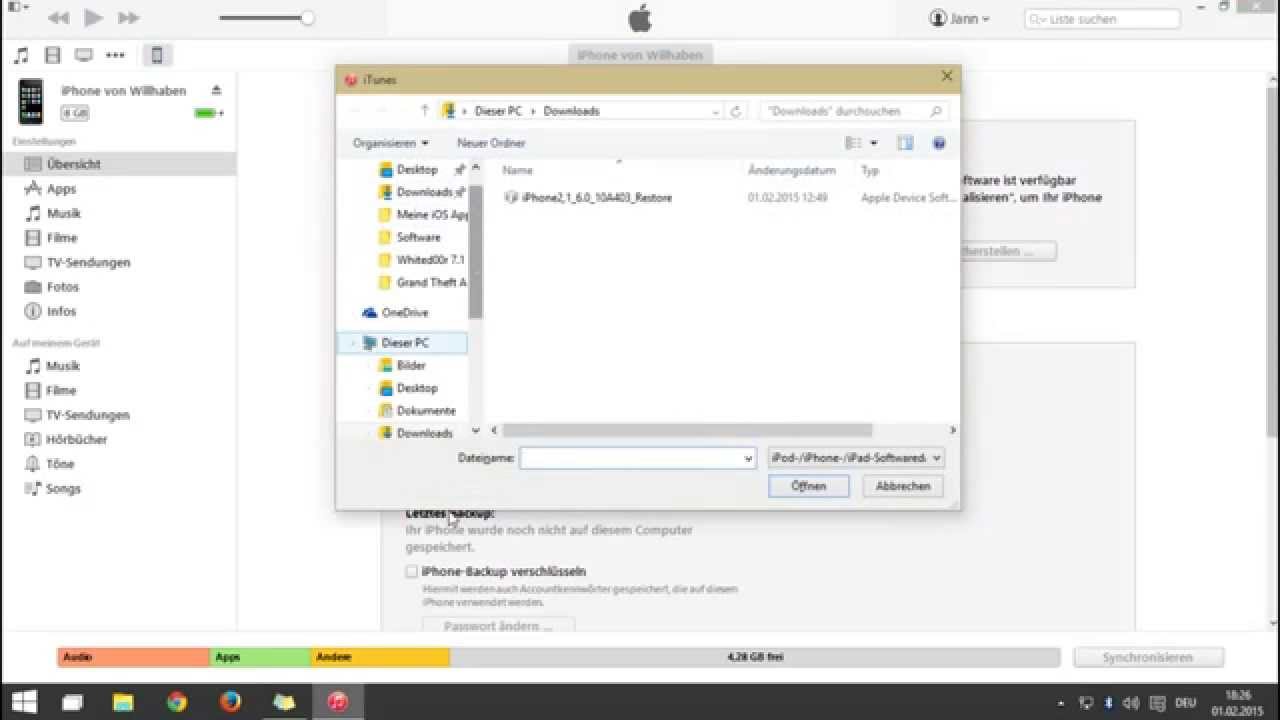Click the Öffnen button
Screen dimensions: 1280x720
(x=808, y=486)
